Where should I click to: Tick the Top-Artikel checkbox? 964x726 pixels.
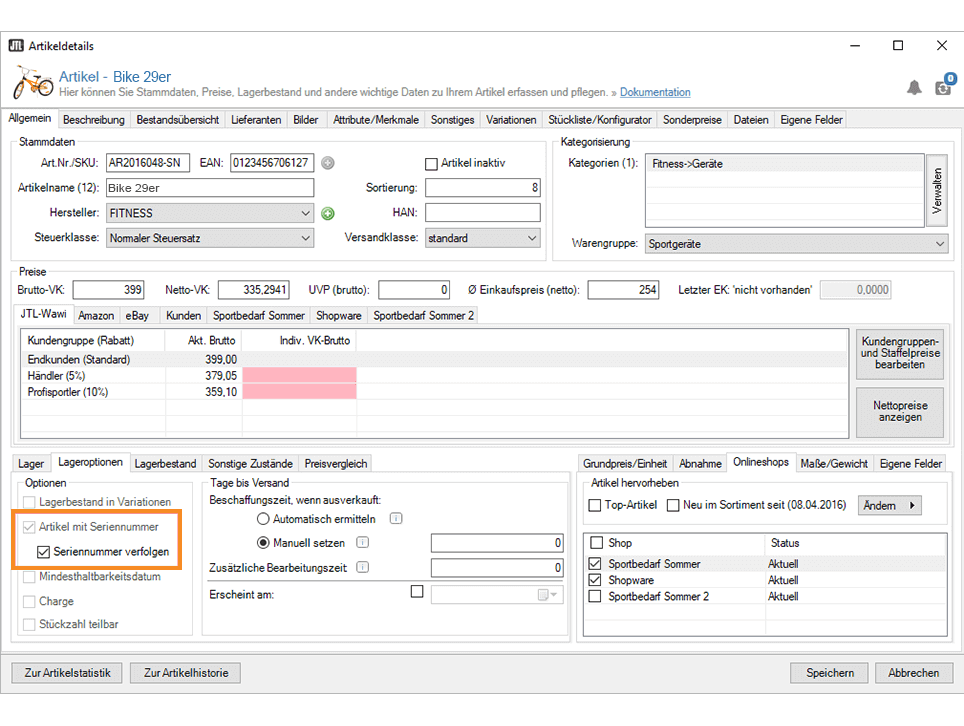(x=595, y=506)
